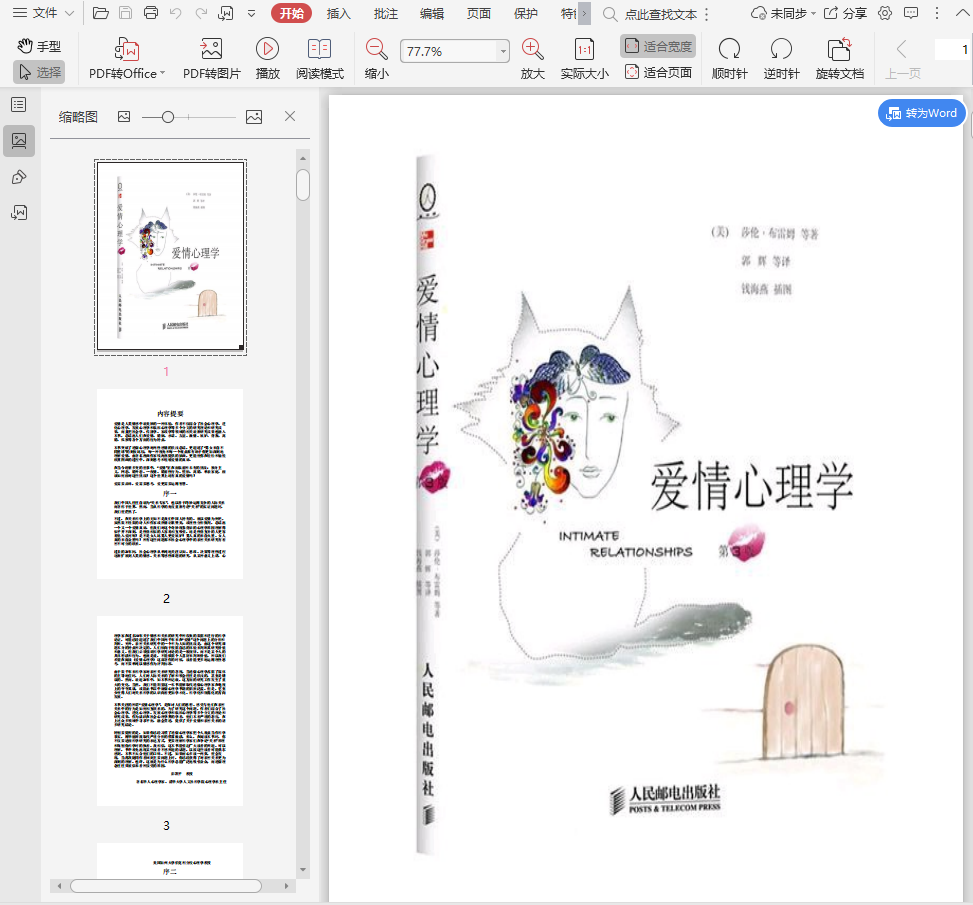Click the redo arrow
The width and height of the screenshot is (973, 905).
coord(201,13)
